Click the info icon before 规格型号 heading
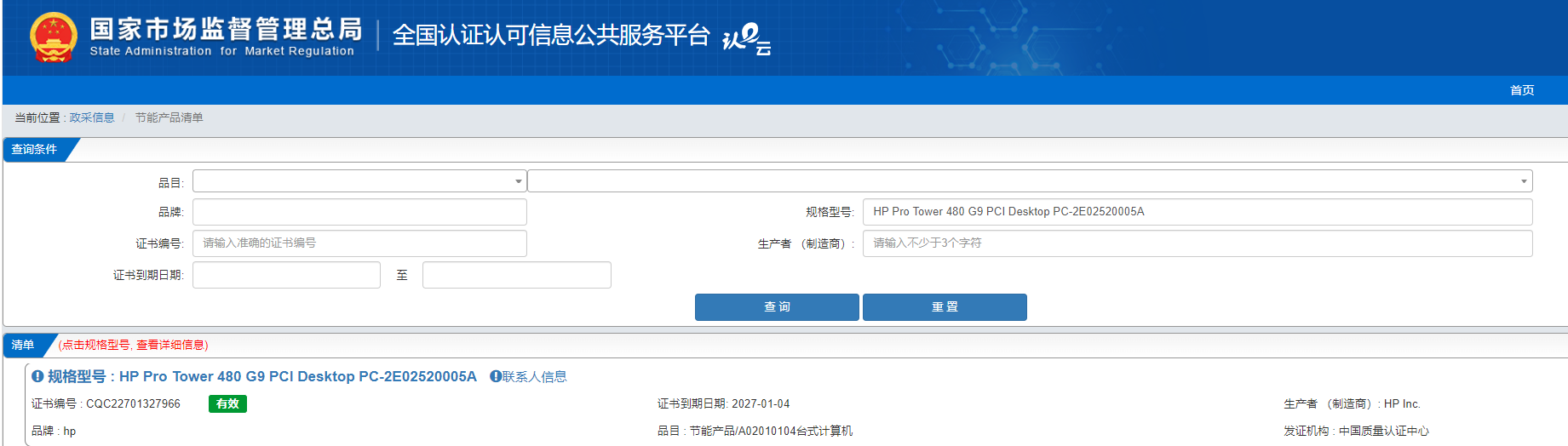The height and width of the screenshot is (446, 1568). tap(37, 376)
